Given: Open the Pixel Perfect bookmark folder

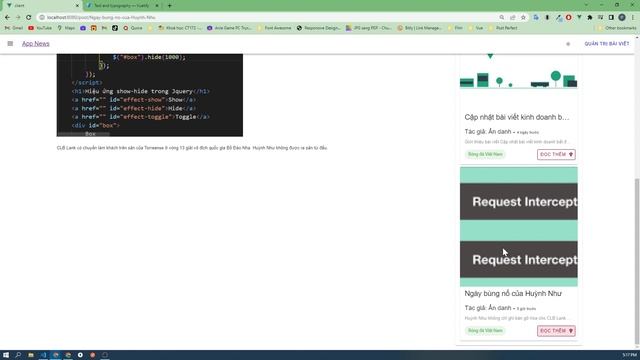Looking at the screenshot, I should (503, 28).
